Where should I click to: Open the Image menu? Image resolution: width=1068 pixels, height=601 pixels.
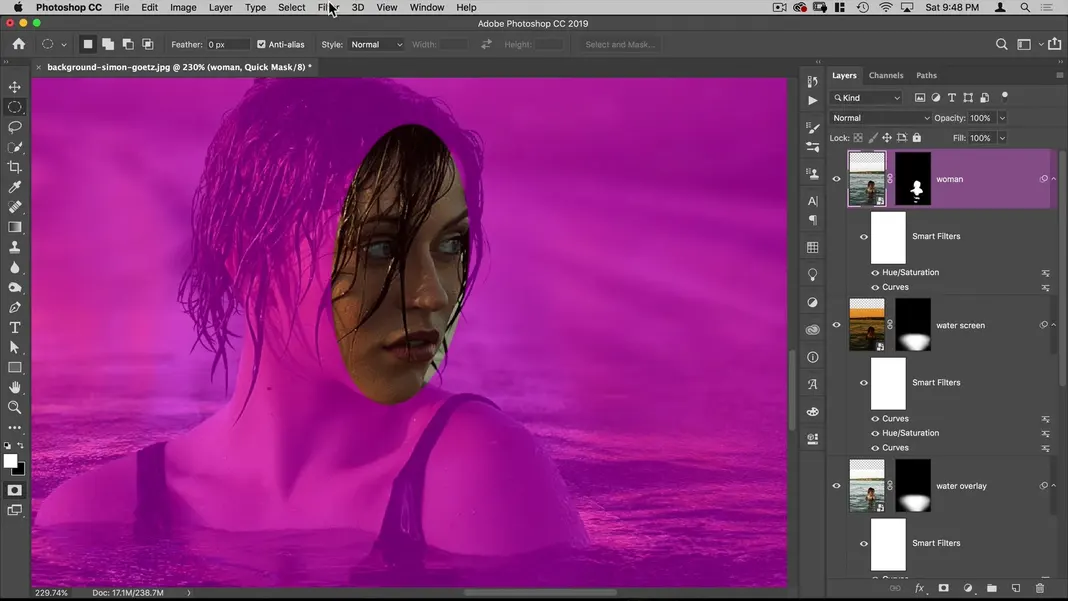[183, 7]
